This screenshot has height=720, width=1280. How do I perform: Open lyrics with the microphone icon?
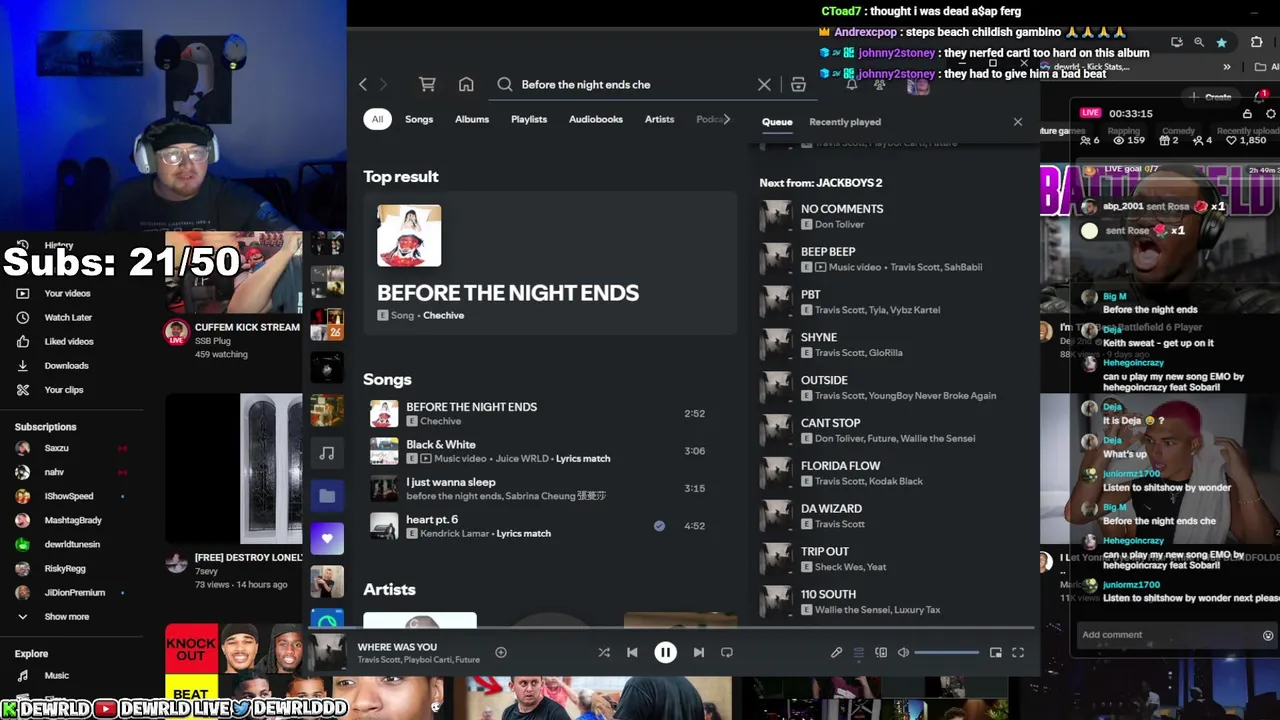[x=836, y=653]
